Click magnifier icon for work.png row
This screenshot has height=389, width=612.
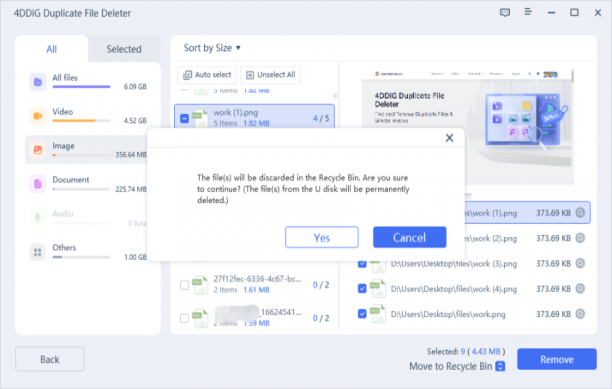click(x=580, y=314)
